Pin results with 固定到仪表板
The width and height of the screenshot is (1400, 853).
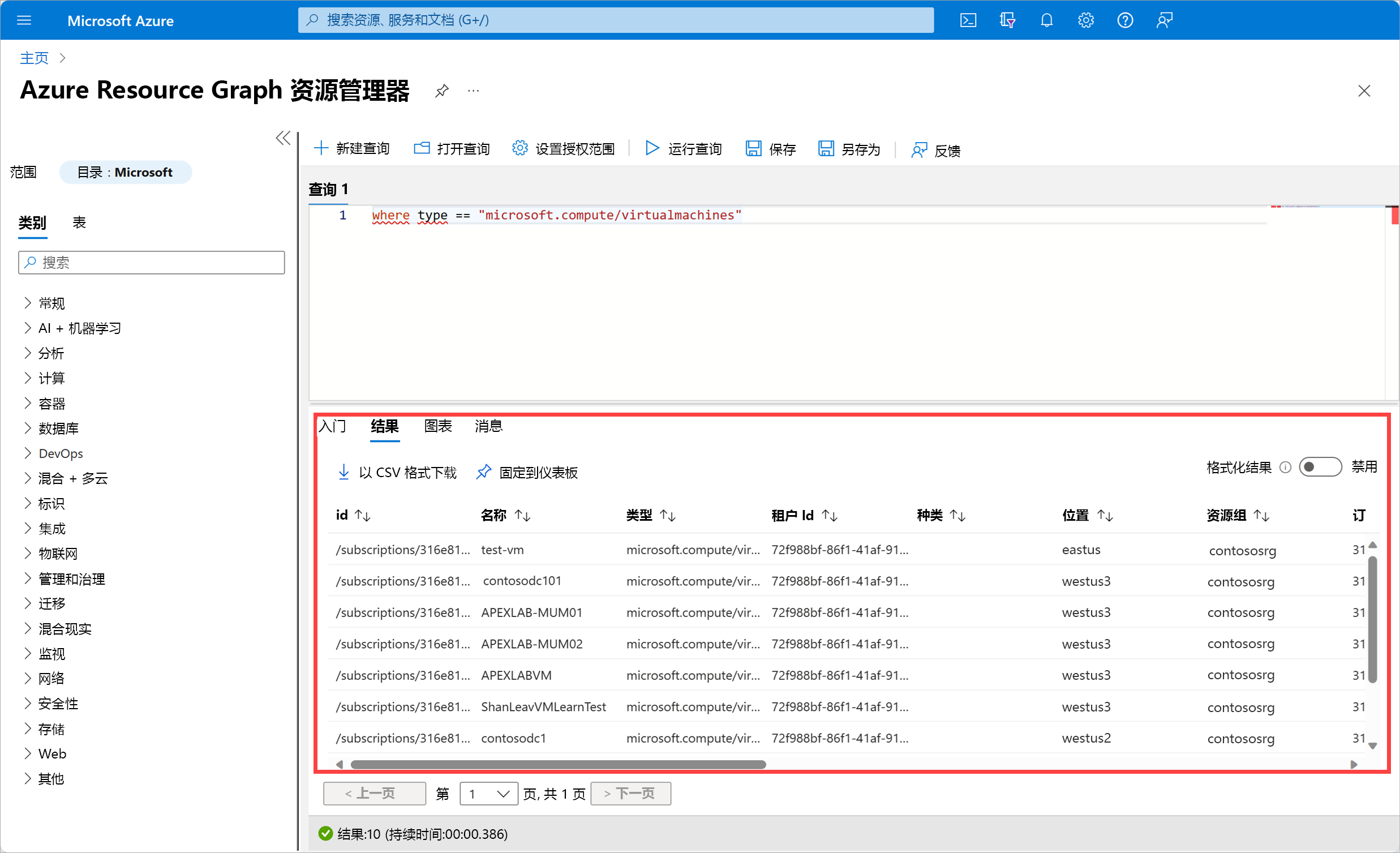(527, 472)
